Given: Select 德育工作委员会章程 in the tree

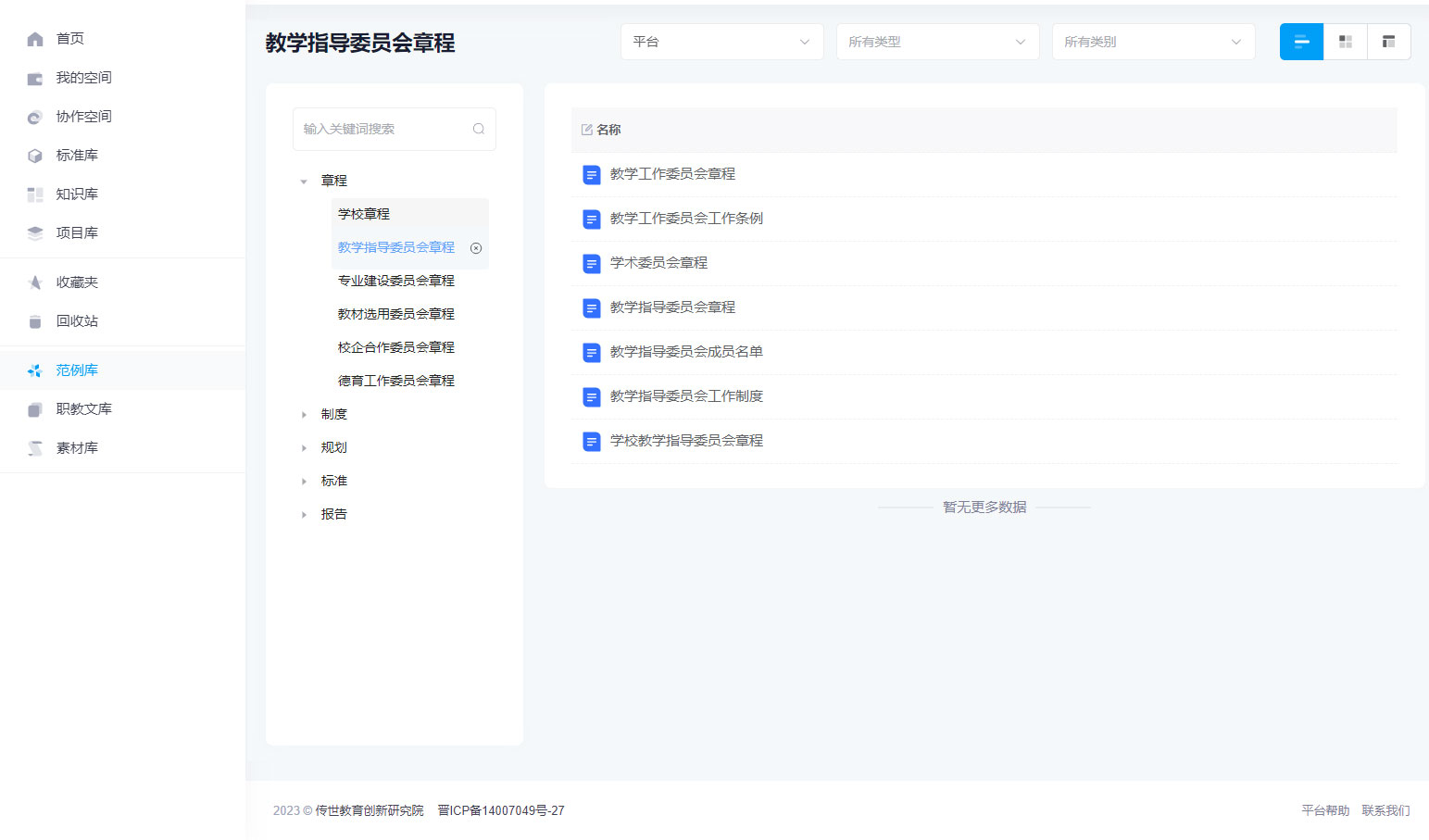Looking at the screenshot, I should pyautogui.click(x=396, y=381).
